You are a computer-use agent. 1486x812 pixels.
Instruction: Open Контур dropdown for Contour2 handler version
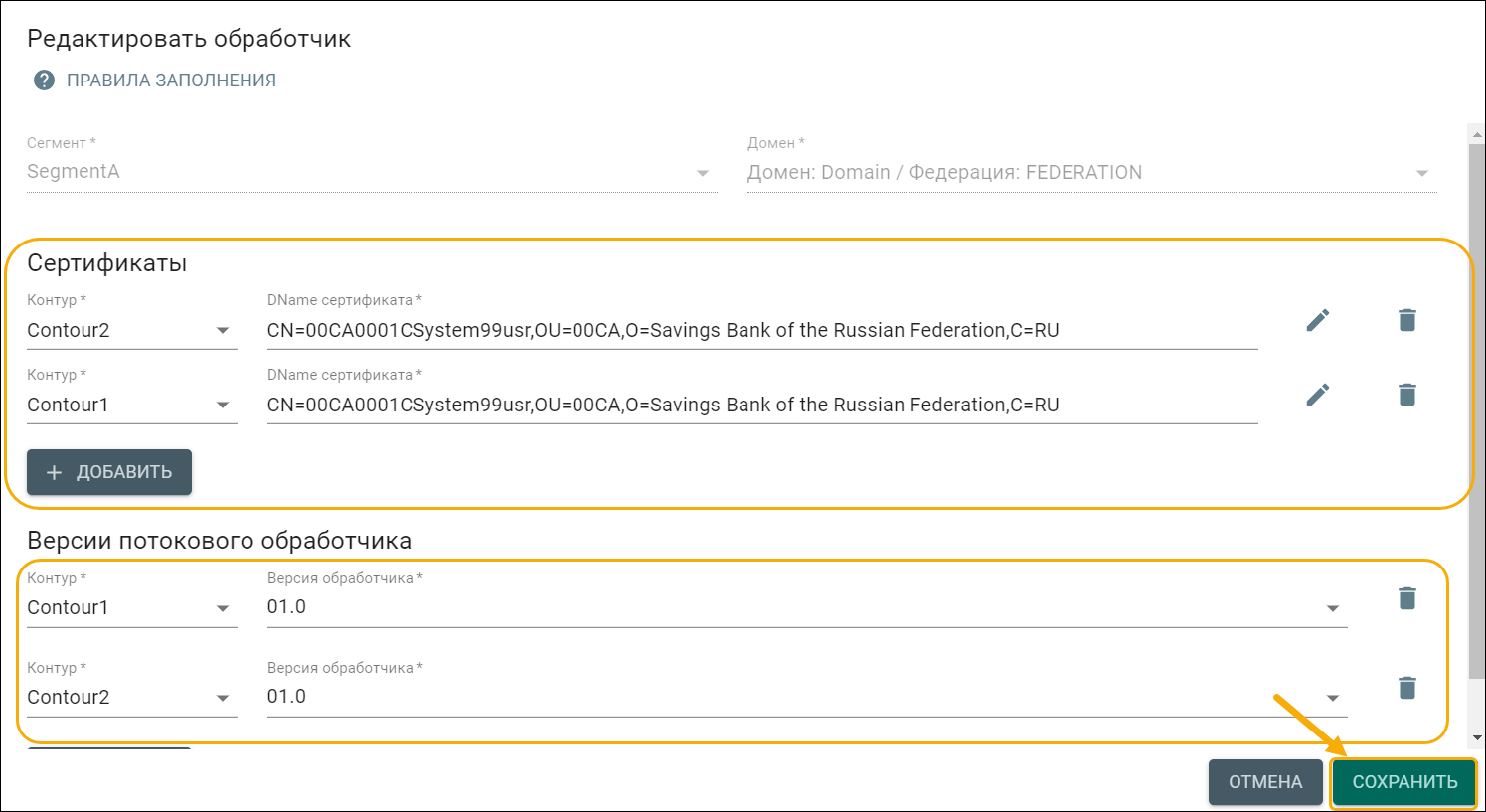point(223,698)
